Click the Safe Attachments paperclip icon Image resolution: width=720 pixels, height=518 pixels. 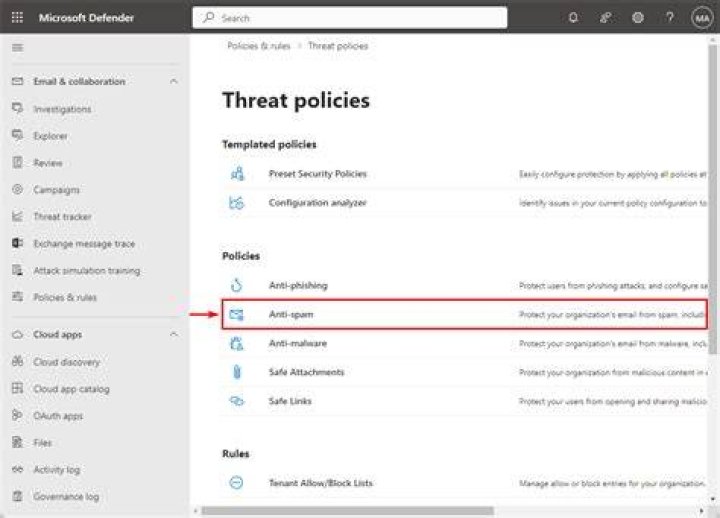coord(236,372)
